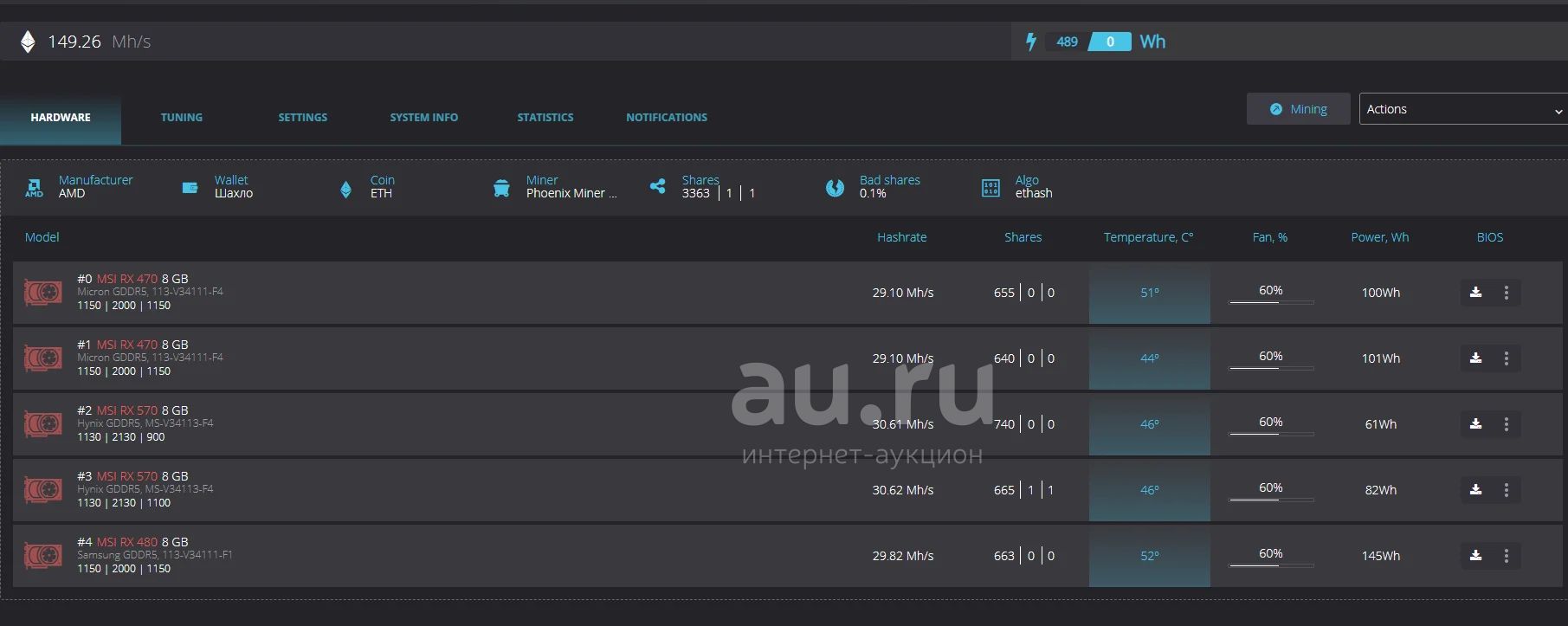
Task: Open more options menu for GPU #3
Action: tap(1507, 490)
